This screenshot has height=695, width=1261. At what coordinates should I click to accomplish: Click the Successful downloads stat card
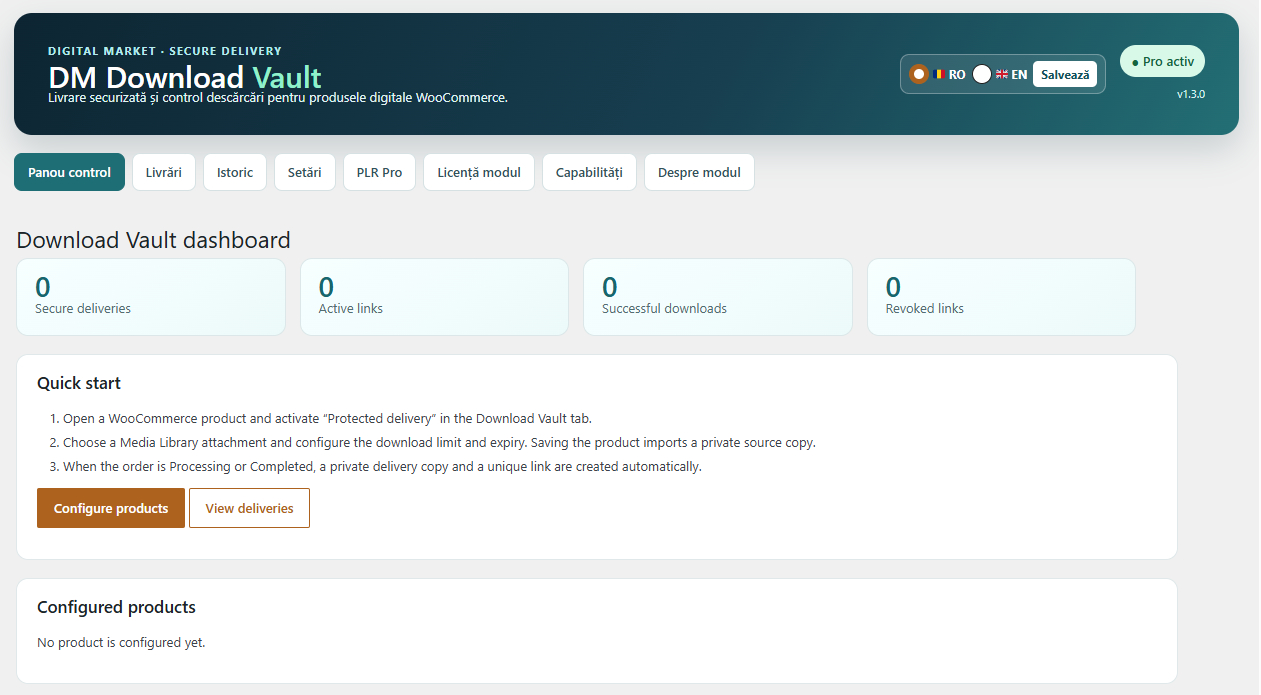tap(718, 297)
